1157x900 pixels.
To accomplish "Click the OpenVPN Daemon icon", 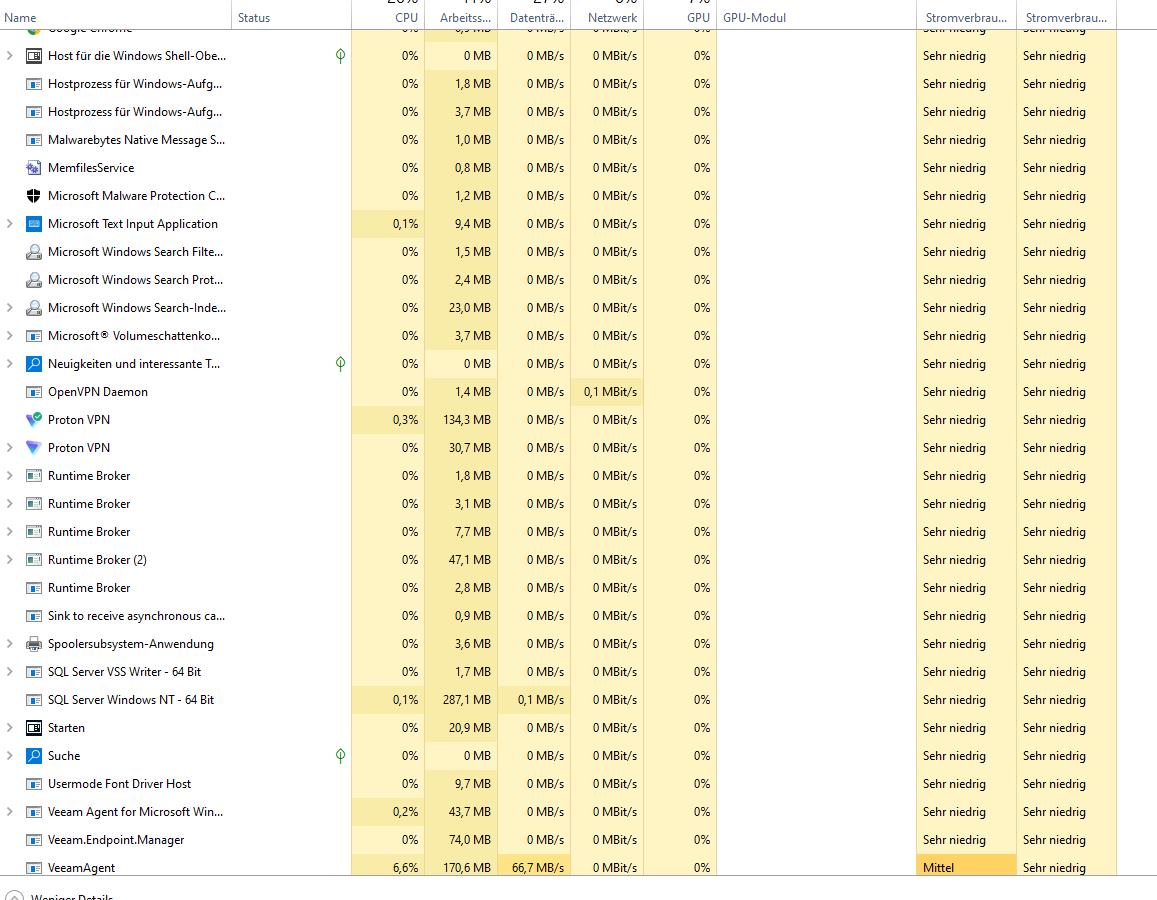I will point(33,392).
